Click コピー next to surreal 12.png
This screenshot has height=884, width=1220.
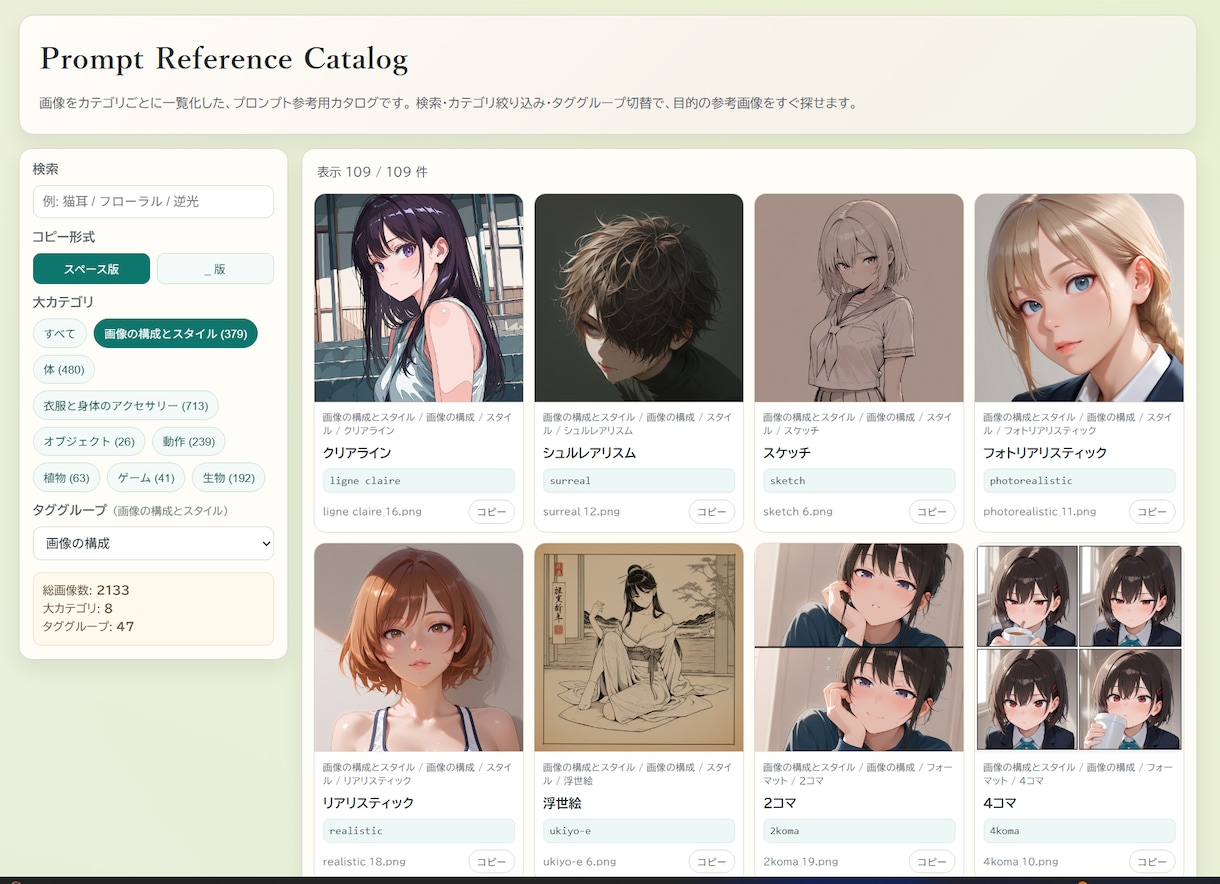712,512
